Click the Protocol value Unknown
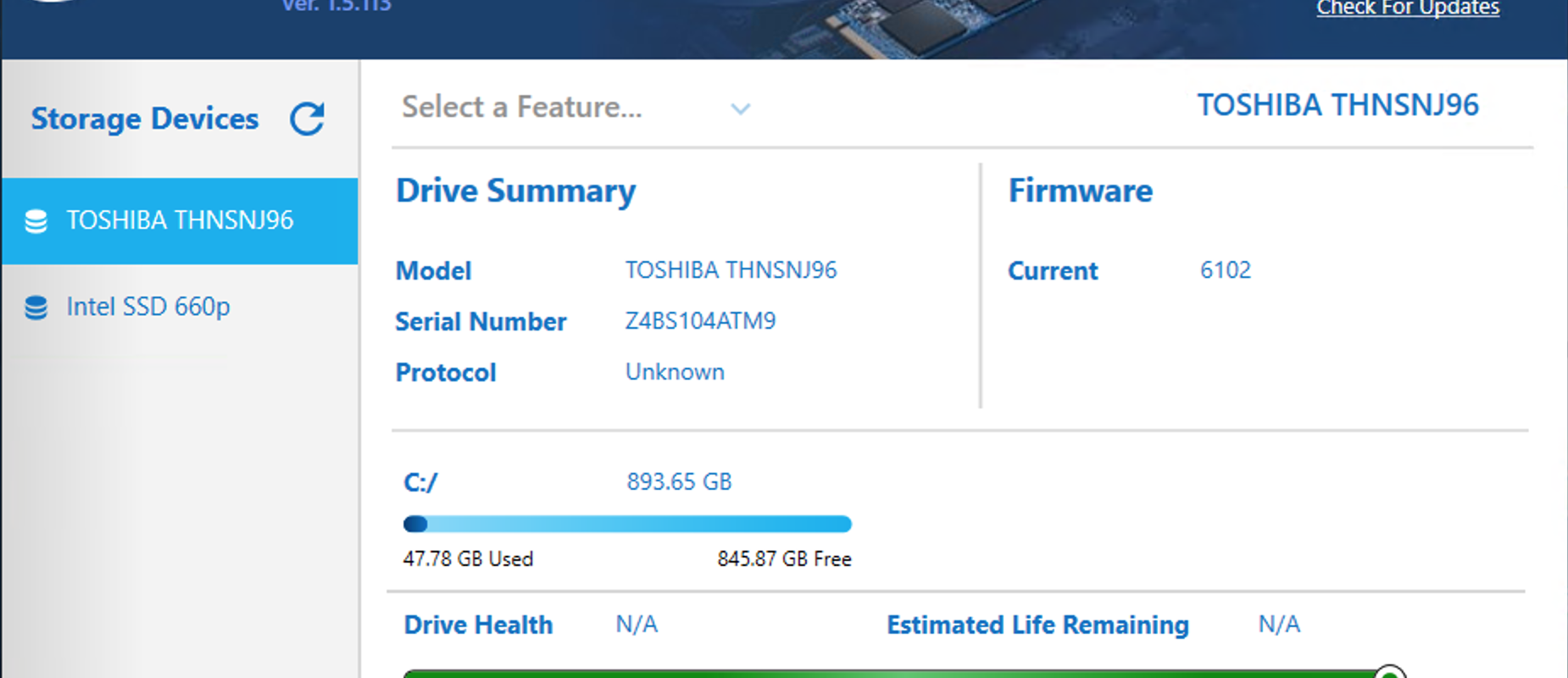Viewport: 1568px width, 678px height. (675, 372)
